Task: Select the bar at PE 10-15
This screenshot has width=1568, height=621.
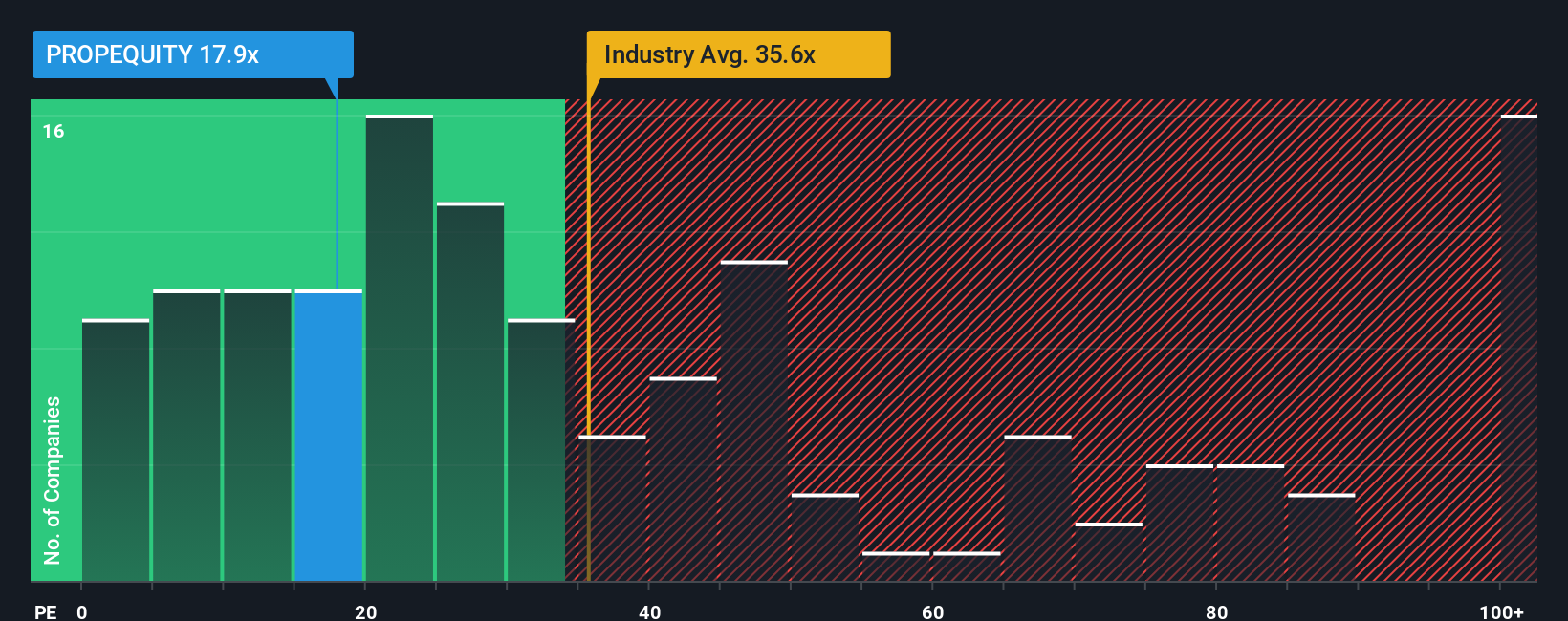Action: [x=257, y=436]
